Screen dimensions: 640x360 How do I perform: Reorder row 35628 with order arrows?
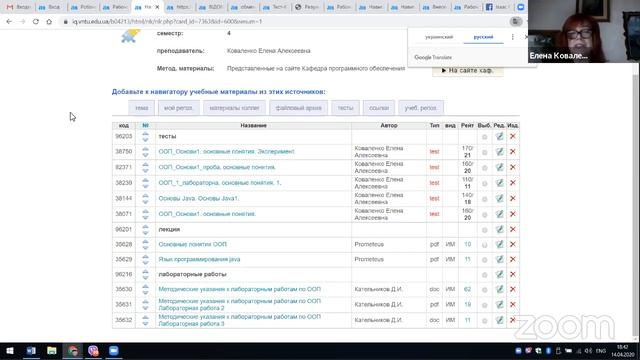pos(145,244)
